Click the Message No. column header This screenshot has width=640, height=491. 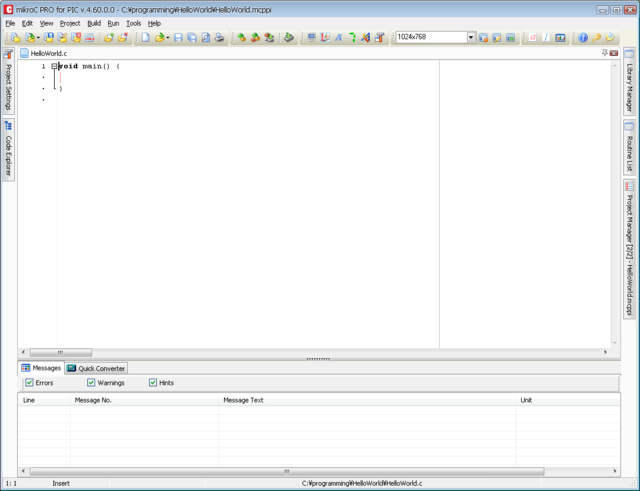click(x=144, y=400)
